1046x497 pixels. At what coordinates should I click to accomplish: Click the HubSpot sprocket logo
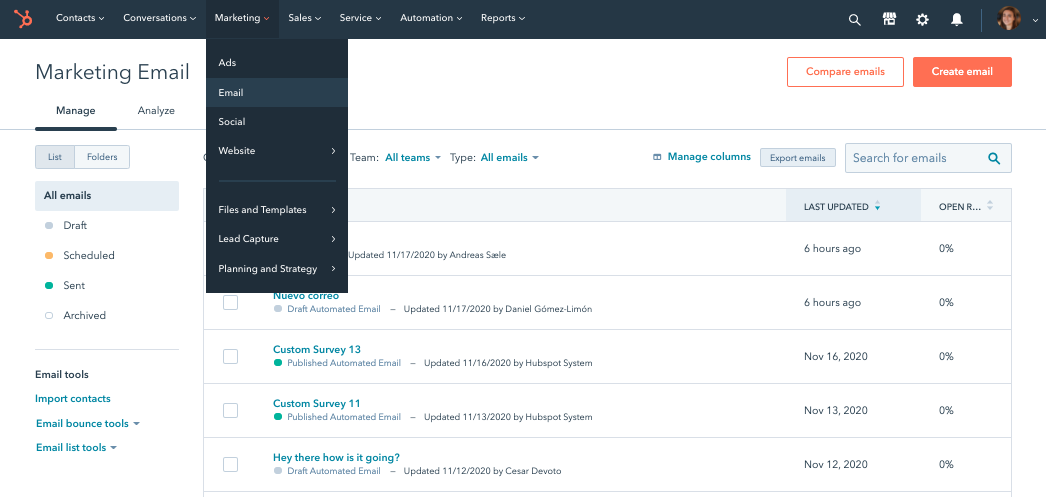coord(24,19)
